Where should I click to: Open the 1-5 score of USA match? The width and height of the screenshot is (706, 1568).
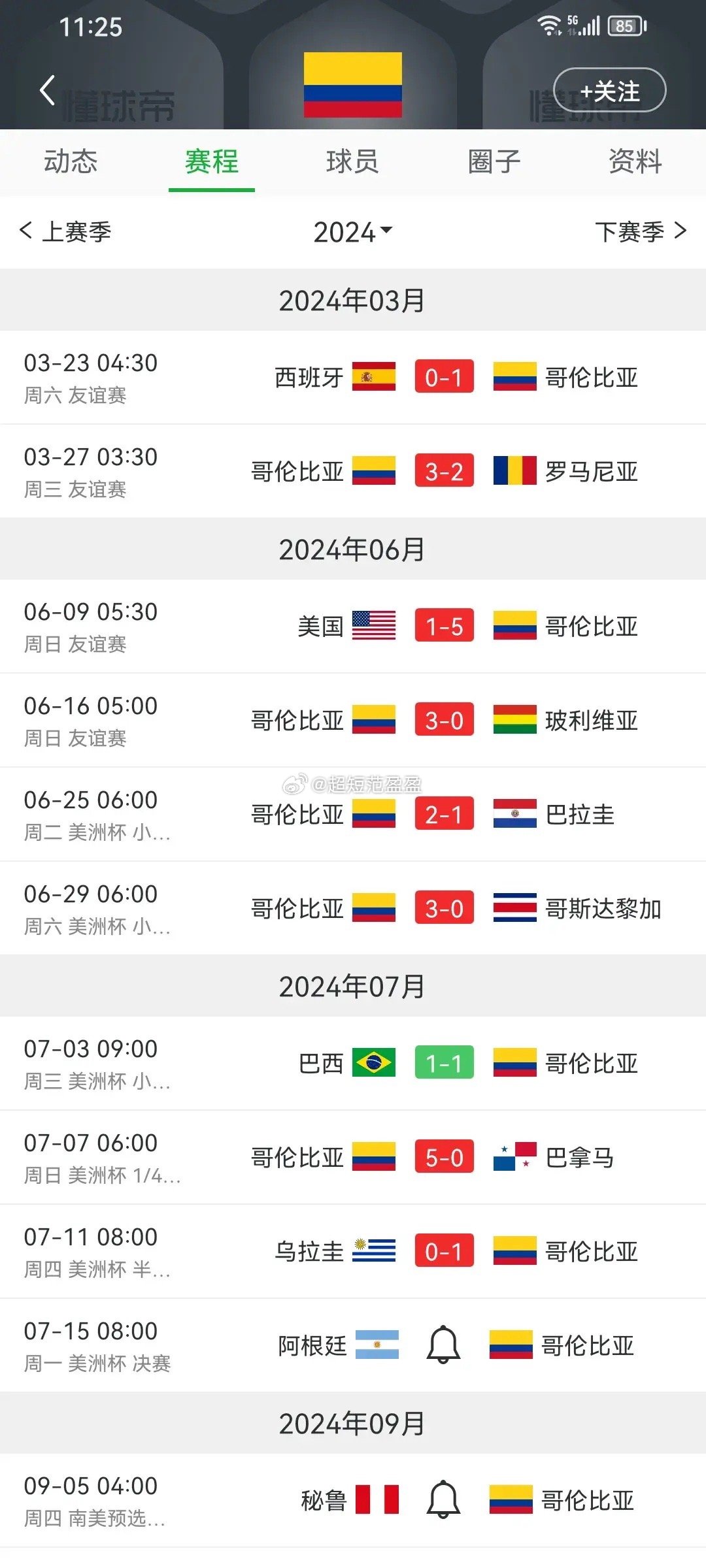coord(444,625)
